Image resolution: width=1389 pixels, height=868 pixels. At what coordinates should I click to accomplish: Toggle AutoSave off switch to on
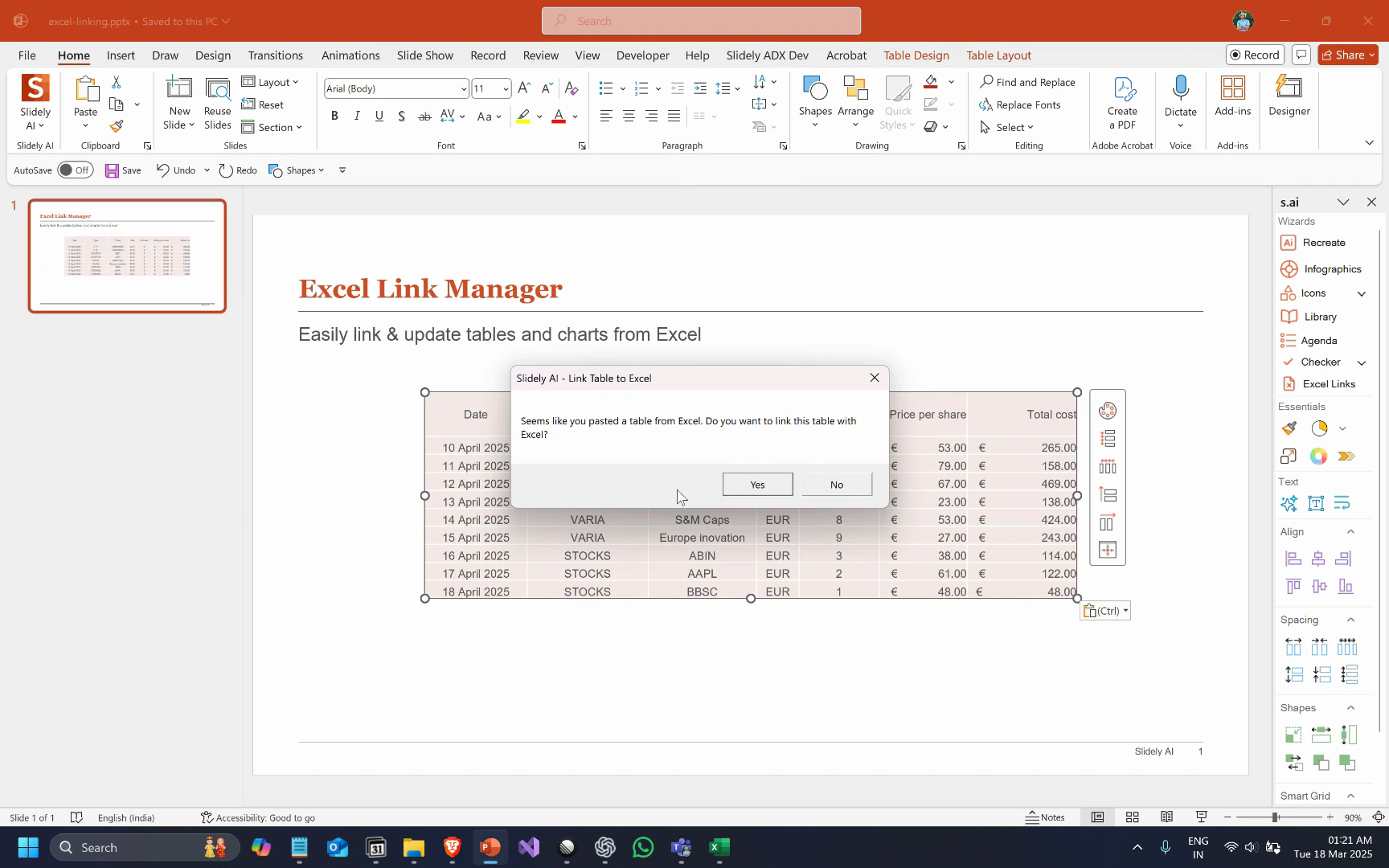pos(76,170)
